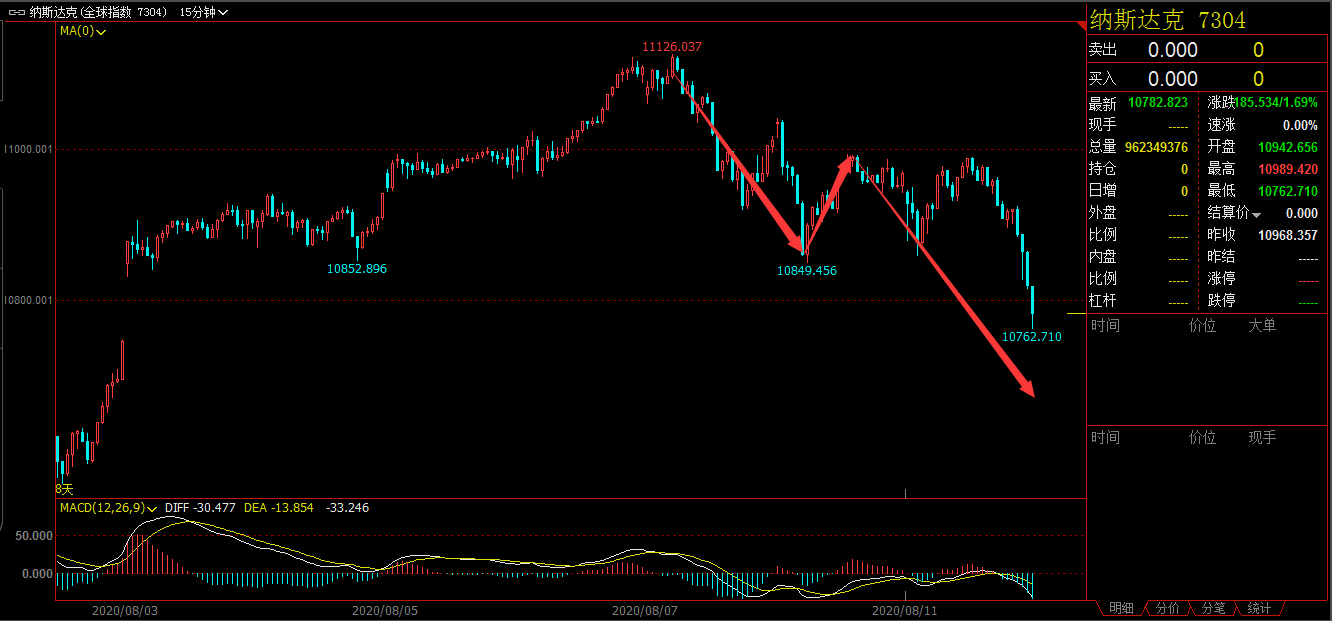The image size is (1332, 621).
Task: Click the 11126.037 high price label
Action: (x=671, y=46)
